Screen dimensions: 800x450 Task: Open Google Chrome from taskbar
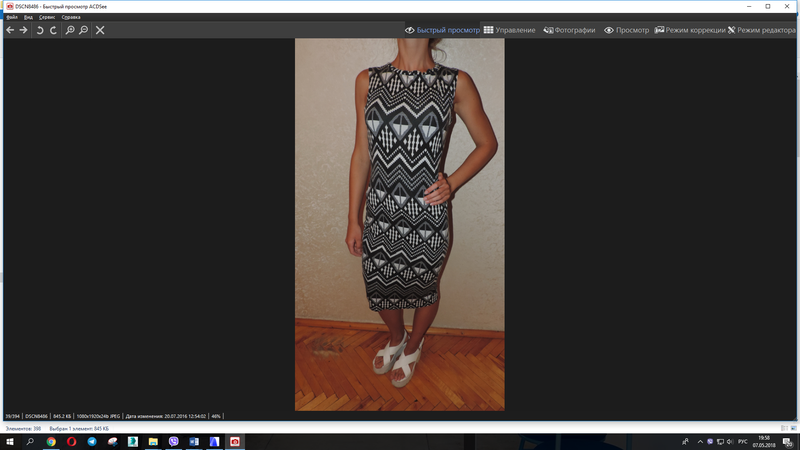click(51, 441)
